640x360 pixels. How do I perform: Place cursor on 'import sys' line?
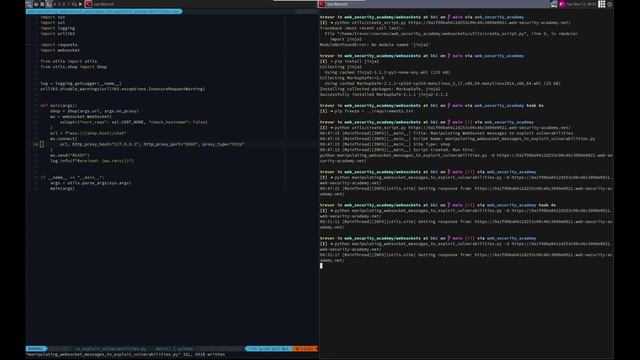point(53,17)
